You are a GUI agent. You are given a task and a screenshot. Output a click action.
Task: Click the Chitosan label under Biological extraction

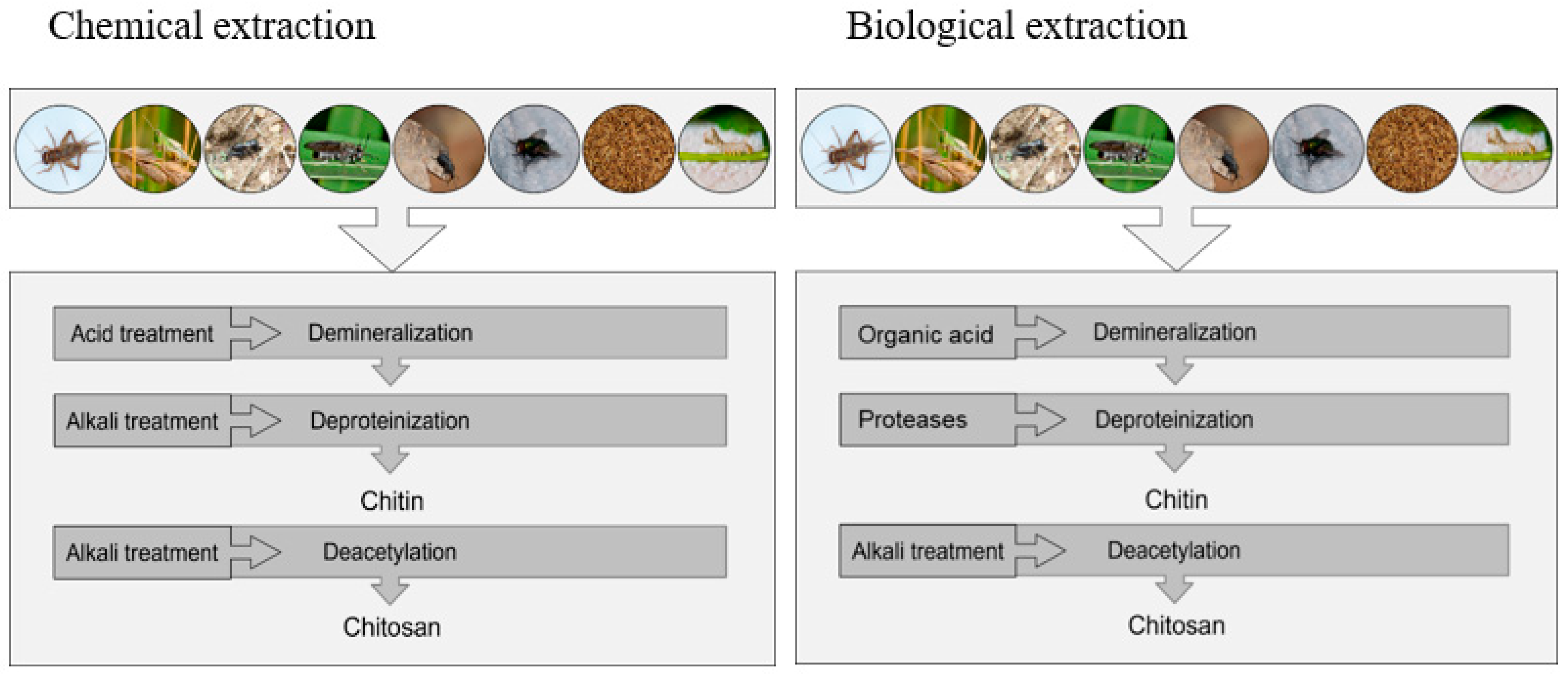pyautogui.click(x=1176, y=625)
